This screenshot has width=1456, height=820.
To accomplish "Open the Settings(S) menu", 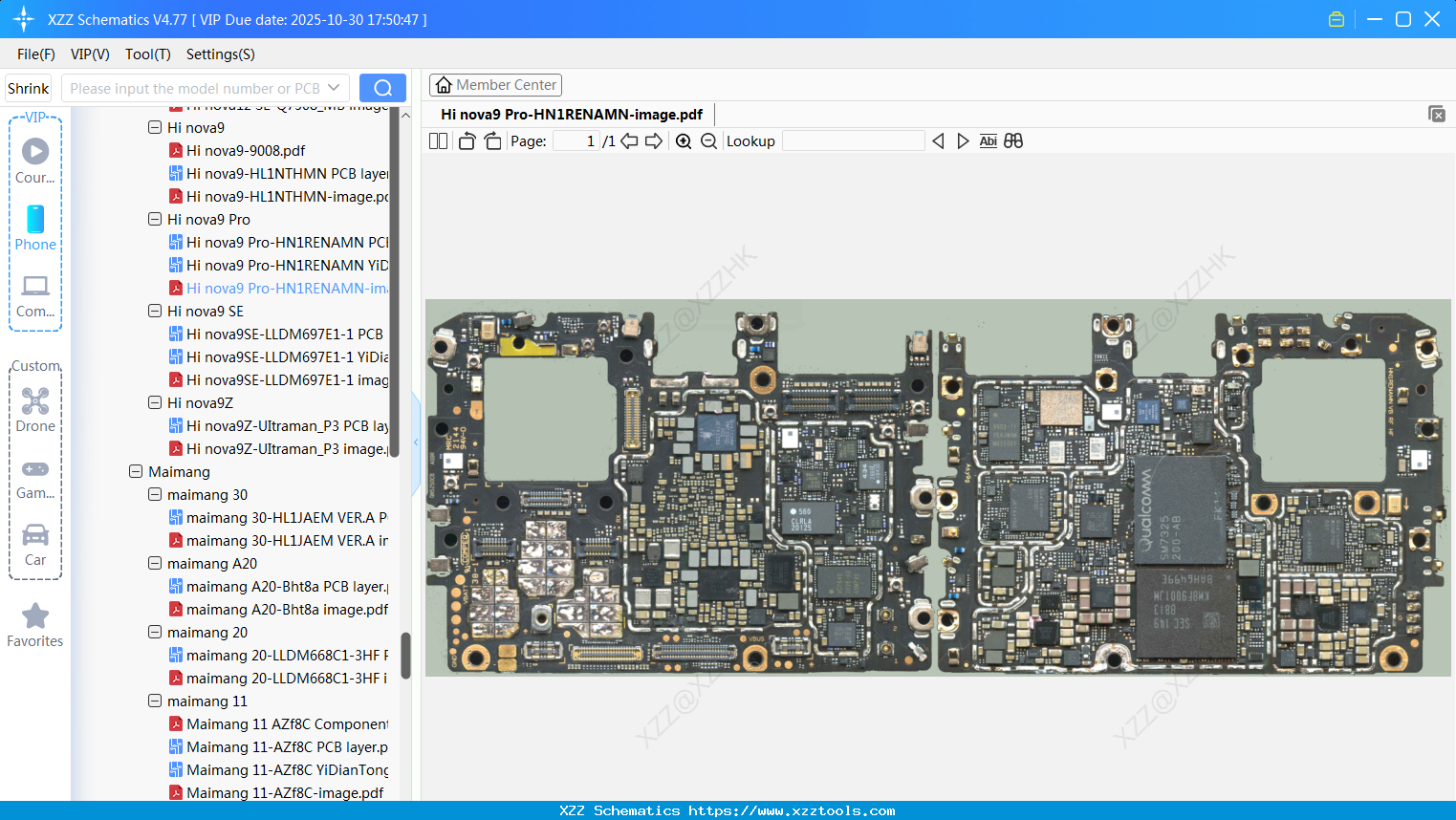I will pos(221,54).
